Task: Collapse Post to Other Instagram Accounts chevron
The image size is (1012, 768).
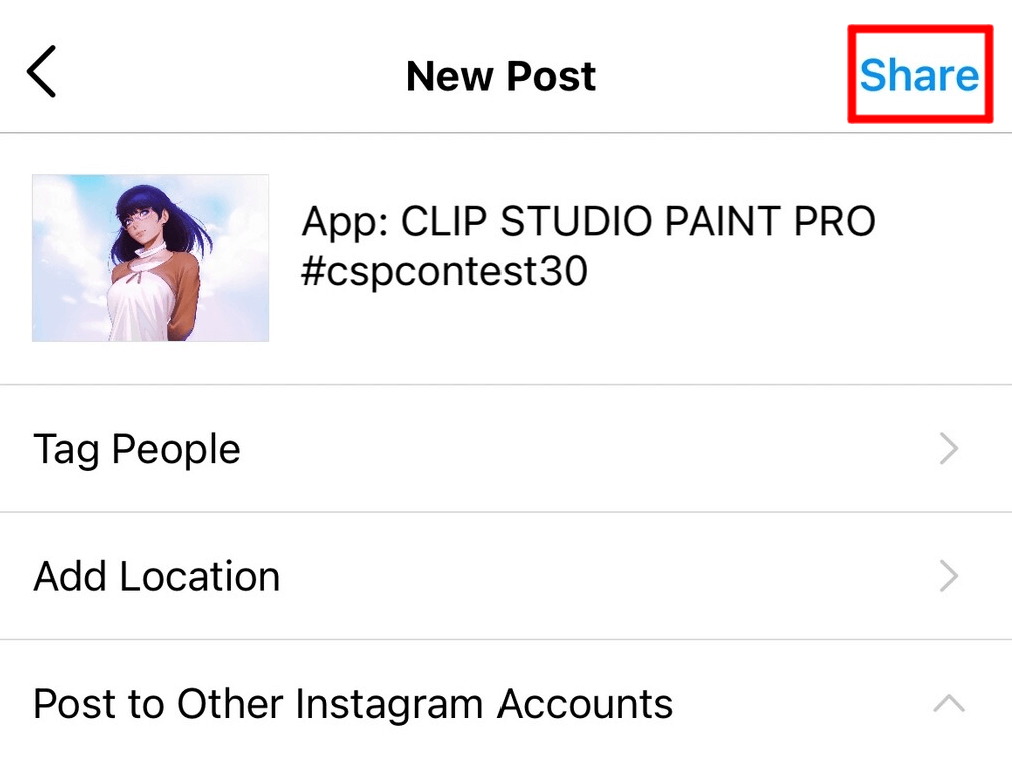Action: click(x=948, y=704)
